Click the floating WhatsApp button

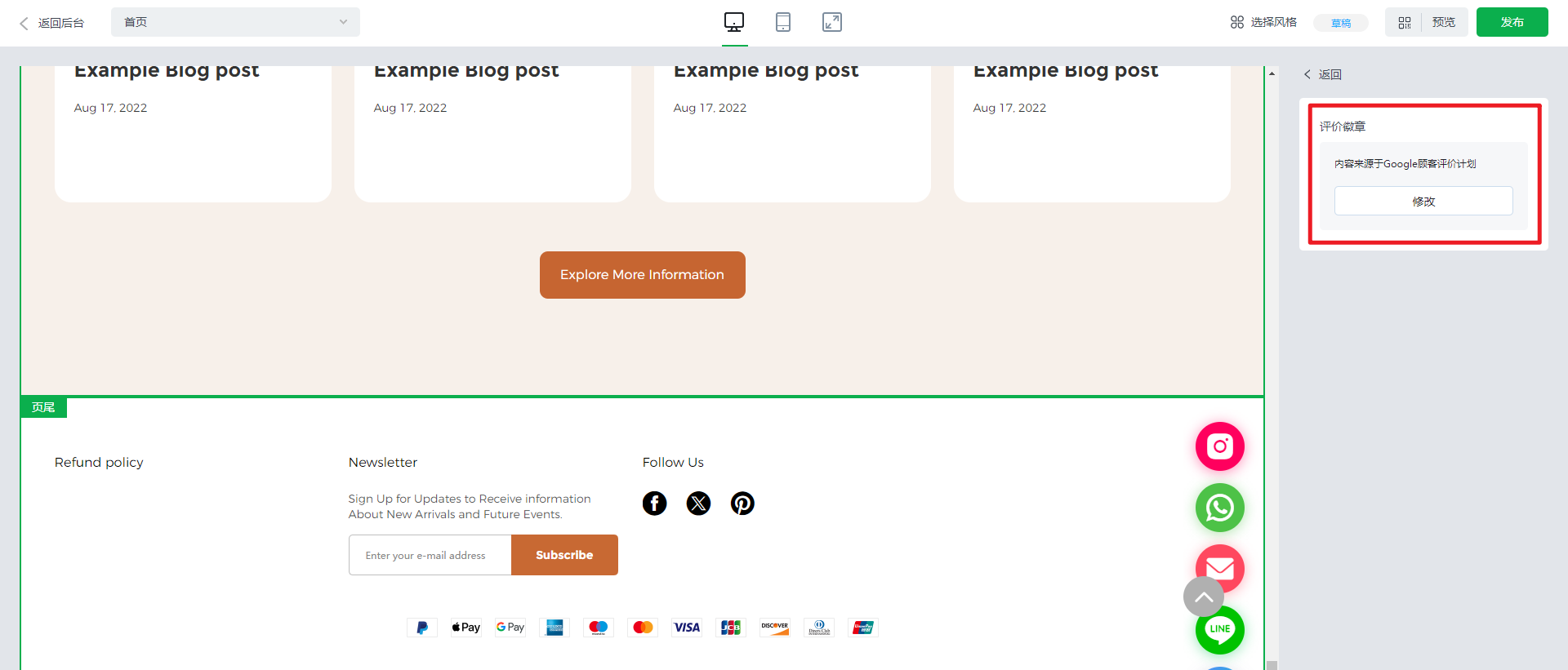point(1220,508)
